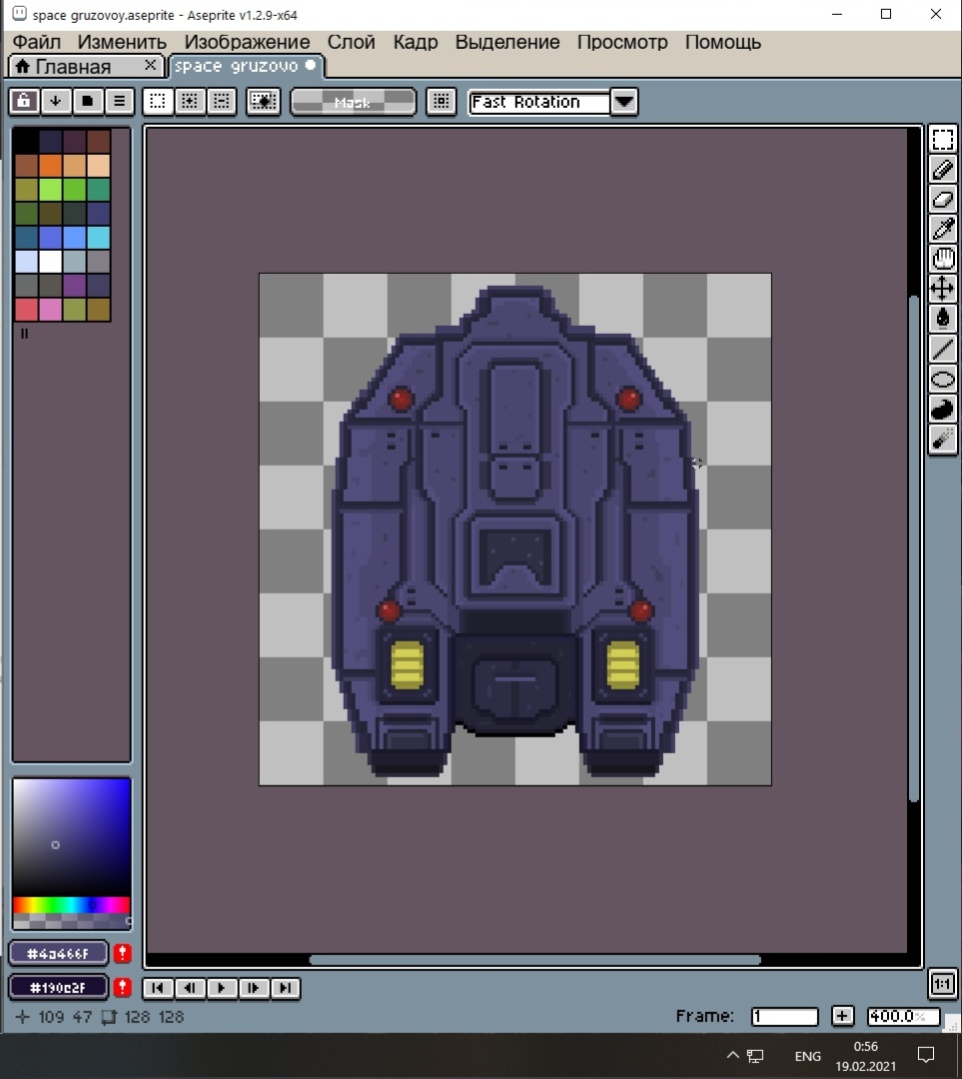Activate the Hand pan tool

pyautogui.click(x=942, y=259)
